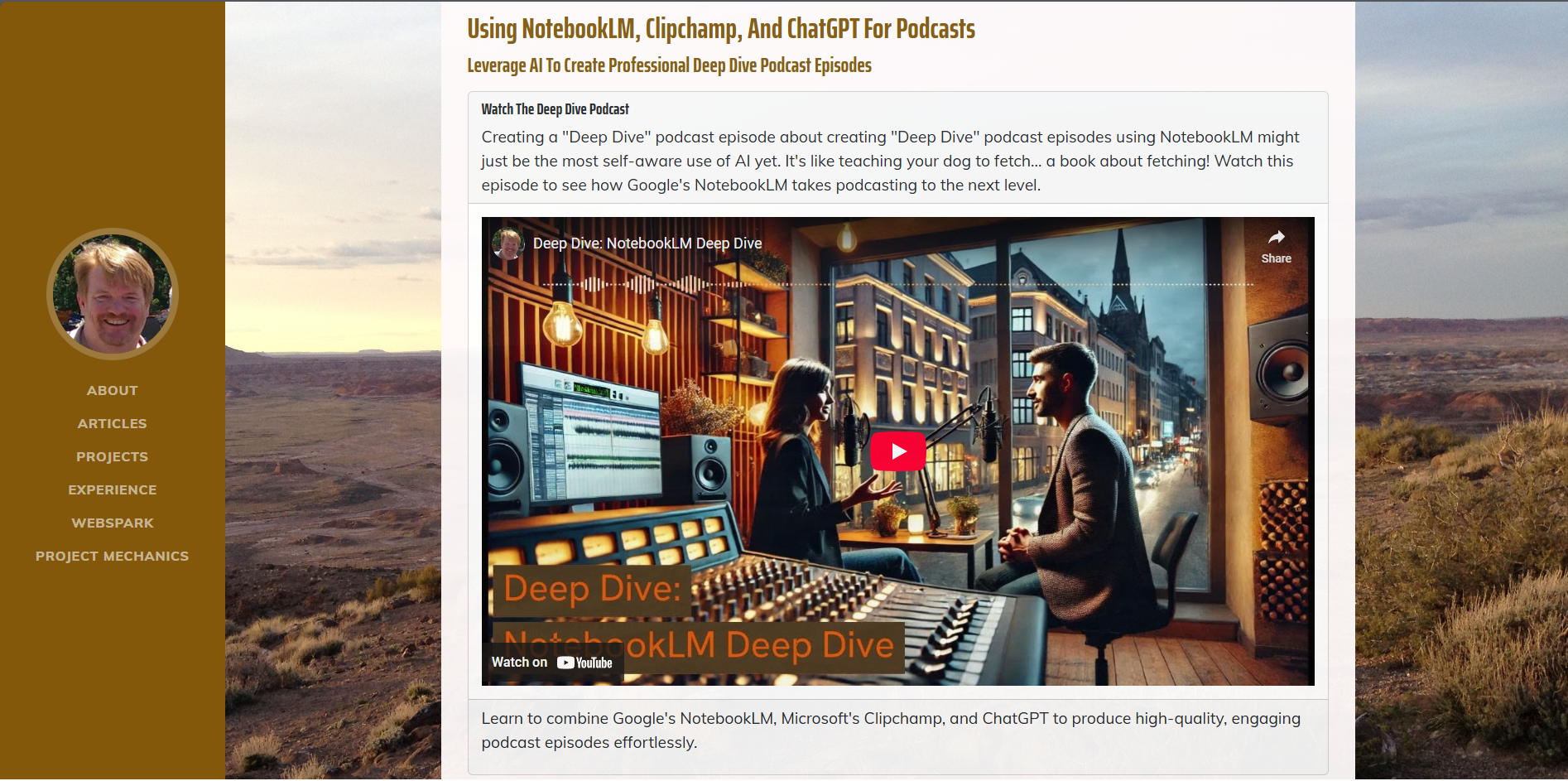This screenshot has height=781, width=1568.
Task: Select Experience in the sidebar navigation
Action: click(113, 489)
